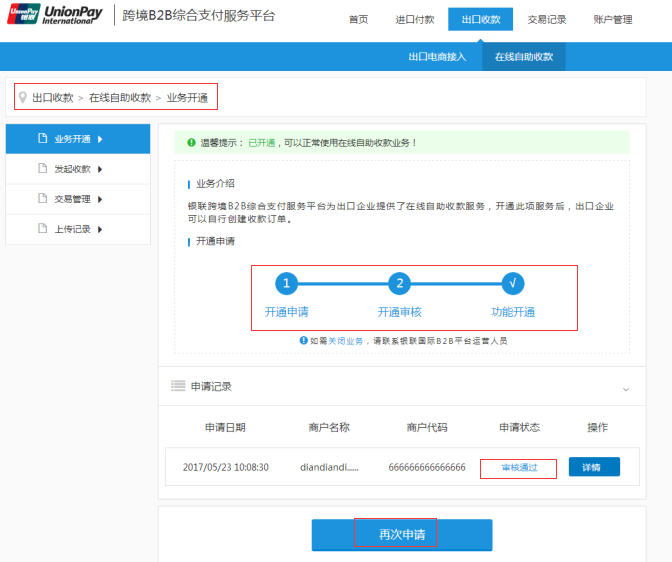Screen dimensions: 672x562
Task: Click the checkmark circle for 功能开通
Action: tap(513, 284)
